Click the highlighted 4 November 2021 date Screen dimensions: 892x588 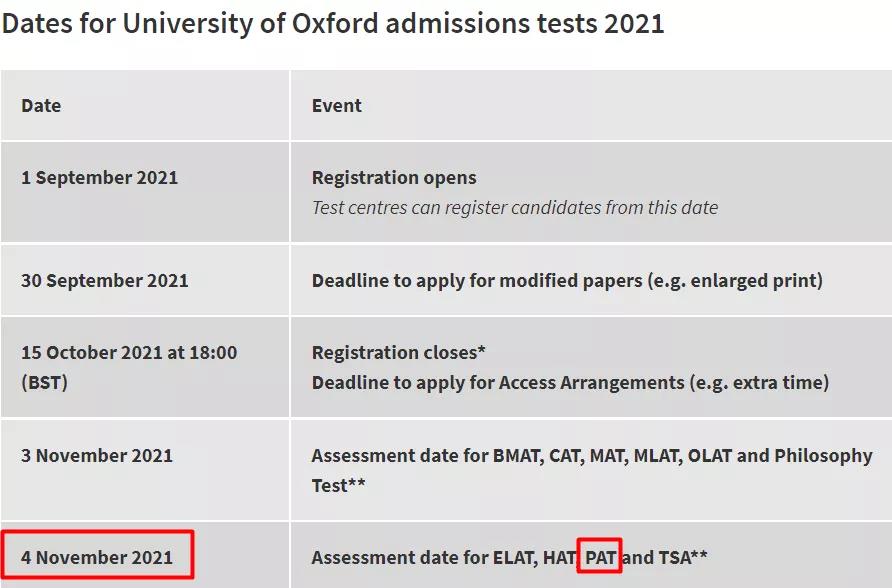coord(97,557)
